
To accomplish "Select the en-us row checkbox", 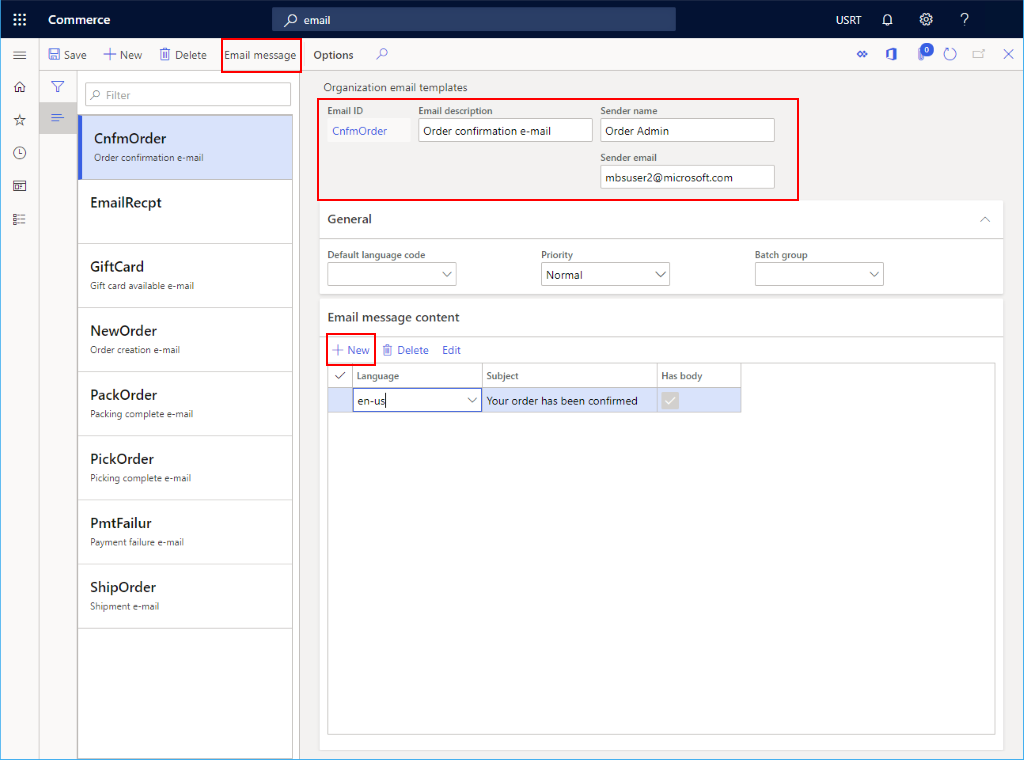I will (341, 399).
